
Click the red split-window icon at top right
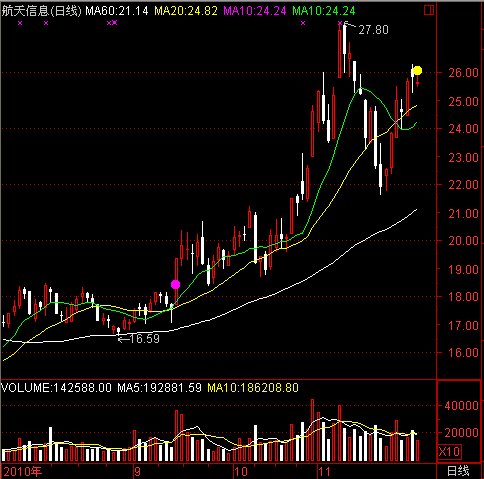pyautogui.click(x=429, y=10)
